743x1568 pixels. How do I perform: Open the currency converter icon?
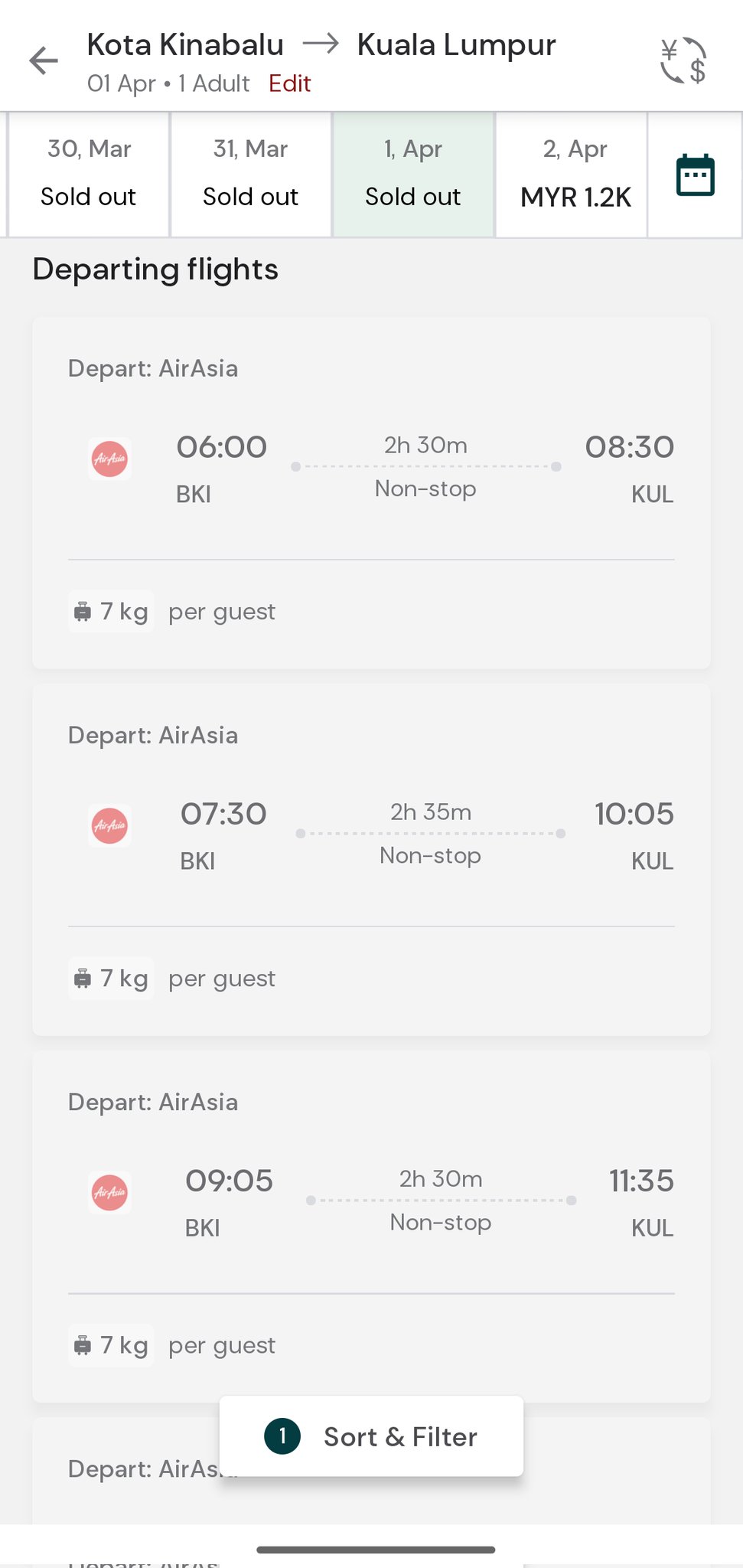(683, 60)
